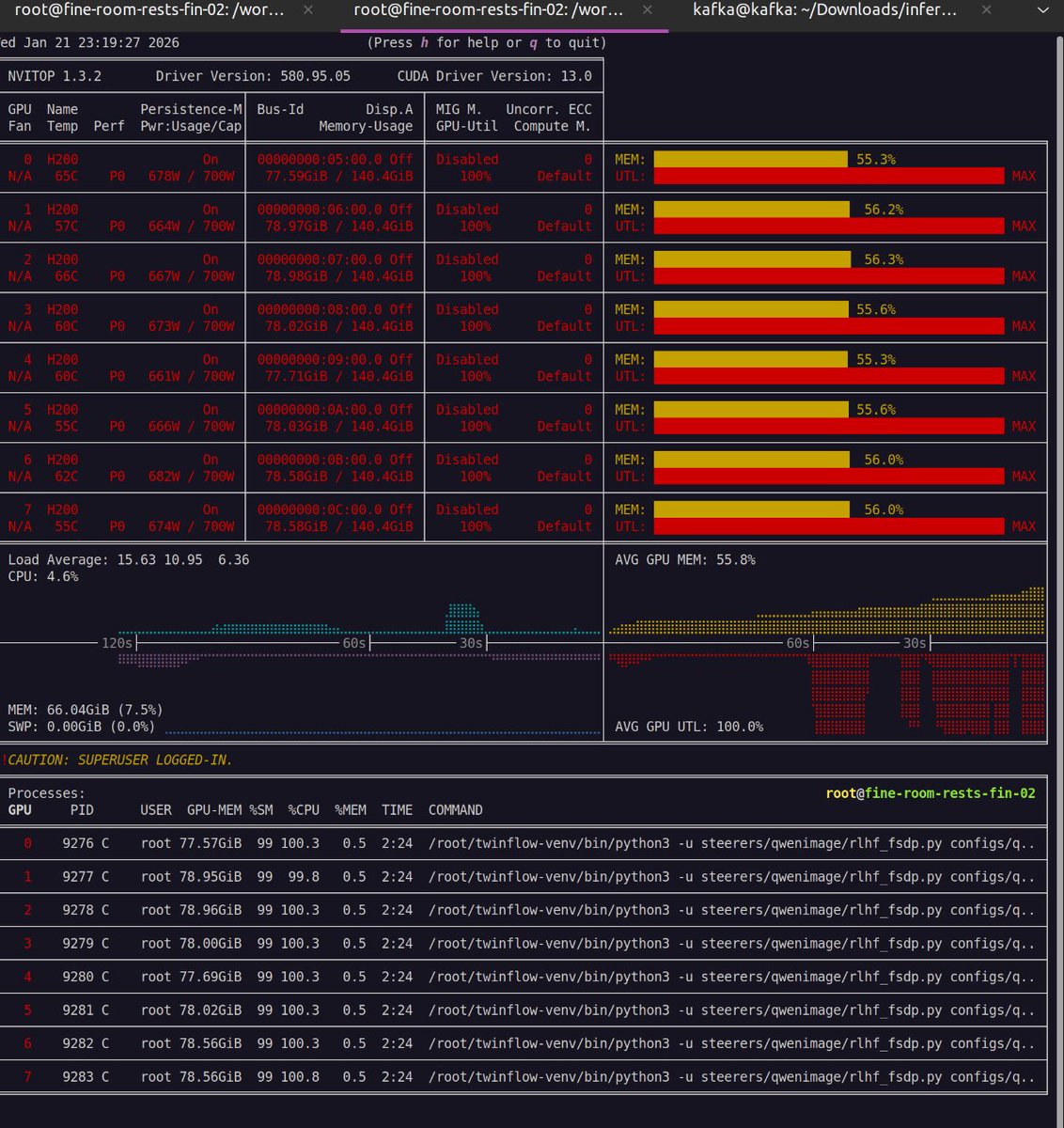The image size is (1064, 1128).
Task: Click the GPU 0 memory bar at 55.3%
Action: point(750,160)
